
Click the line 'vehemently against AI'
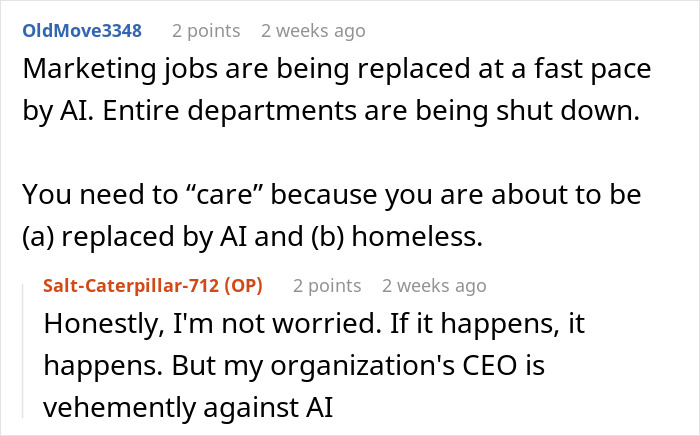click(188, 407)
